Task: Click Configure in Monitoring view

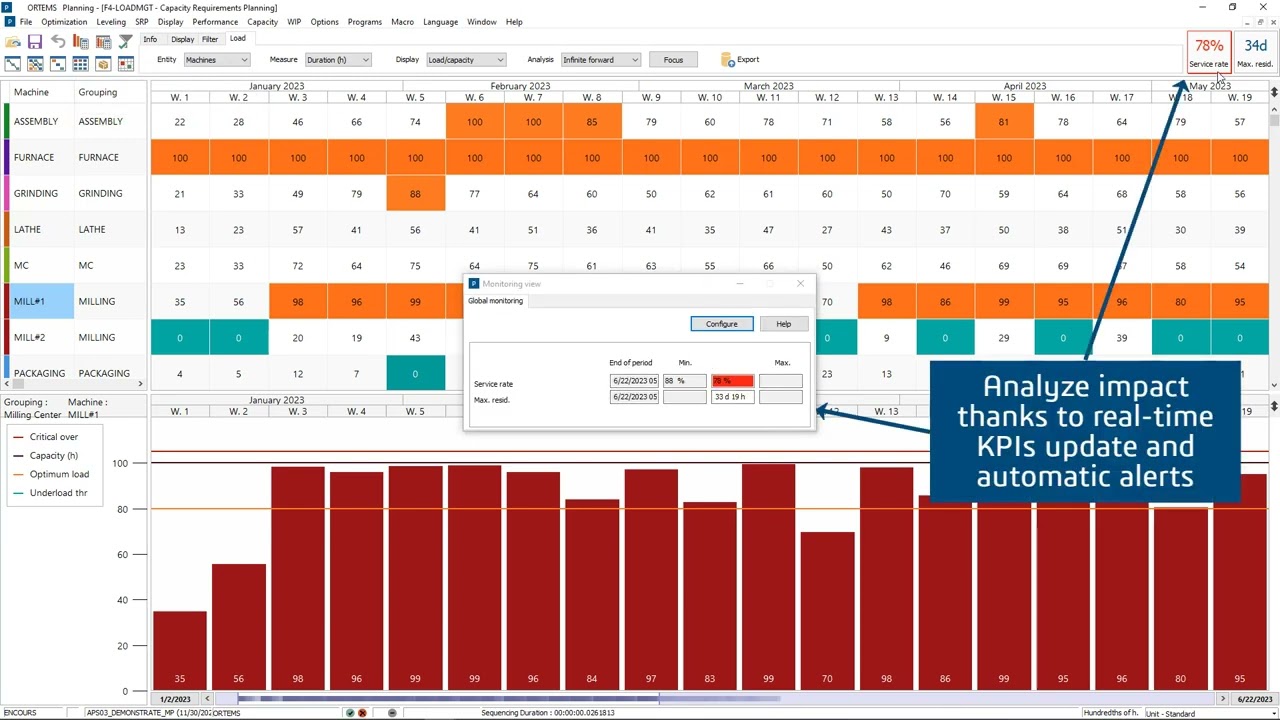Action: [722, 324]
